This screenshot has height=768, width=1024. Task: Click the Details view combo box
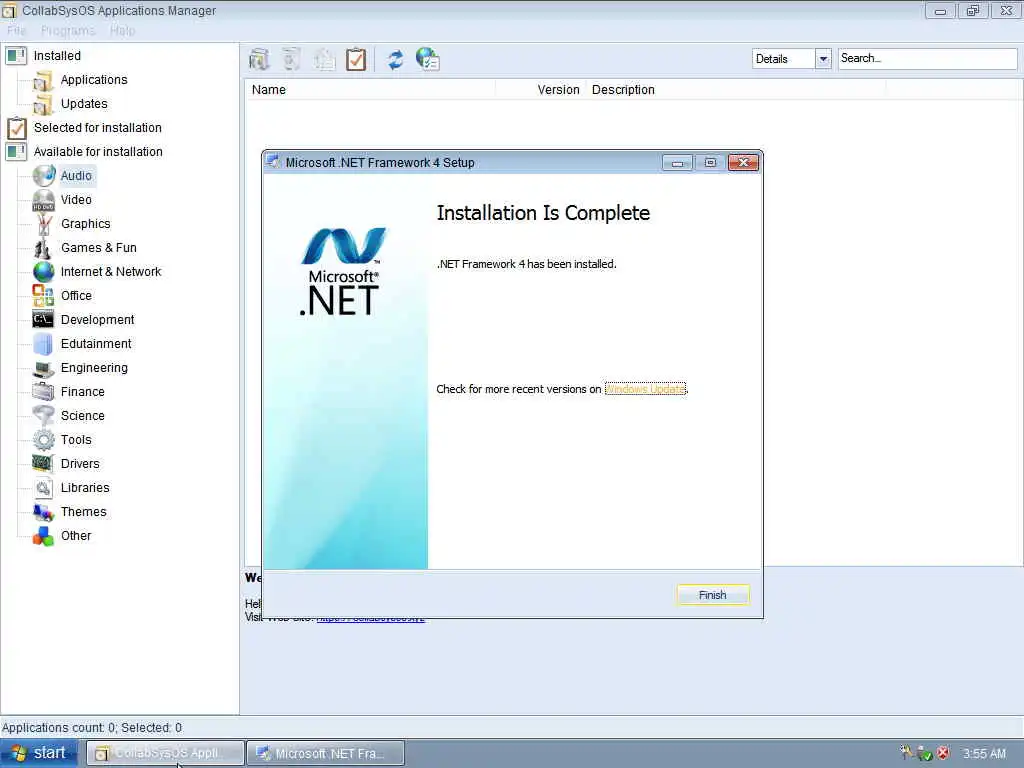[x=792, y=59]
